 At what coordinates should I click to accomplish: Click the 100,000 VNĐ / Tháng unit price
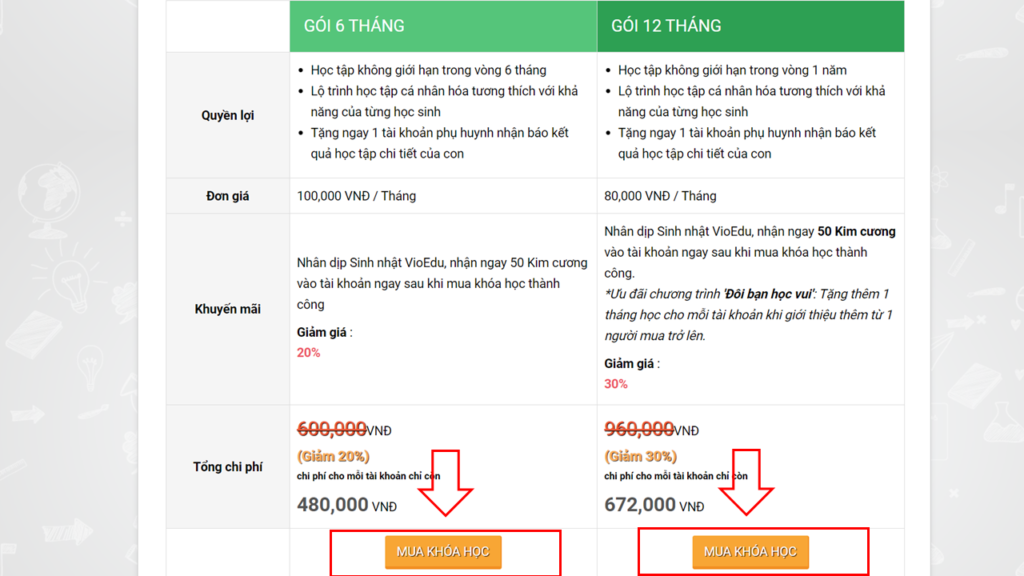click(356, 196)
